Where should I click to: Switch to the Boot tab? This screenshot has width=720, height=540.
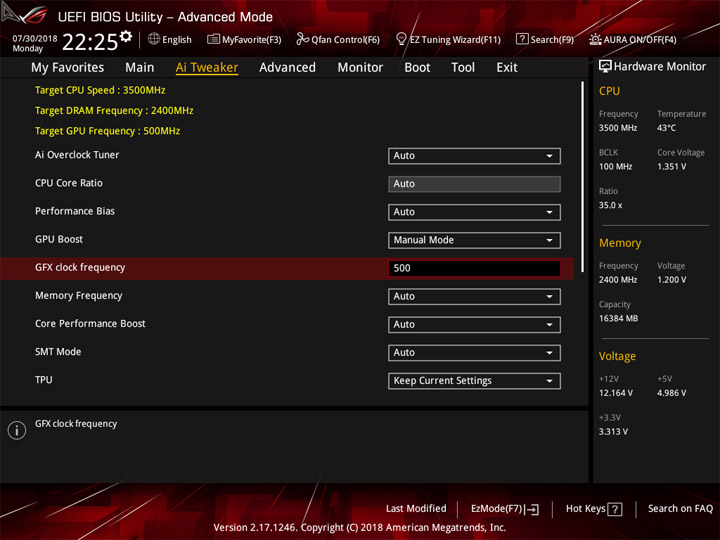click(x=417, y=68)
